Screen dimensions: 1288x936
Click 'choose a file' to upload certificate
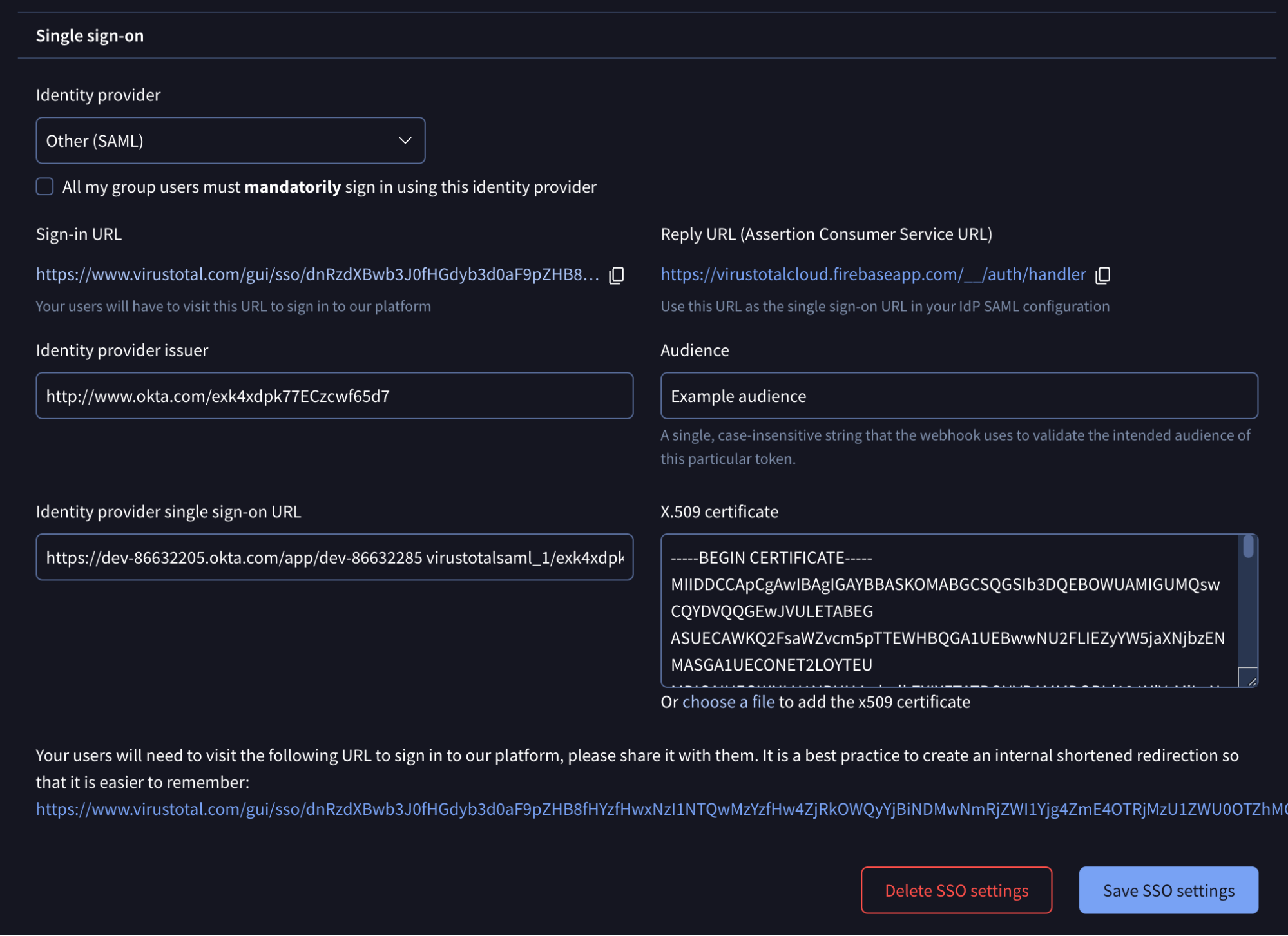click(x=728, y=702)
